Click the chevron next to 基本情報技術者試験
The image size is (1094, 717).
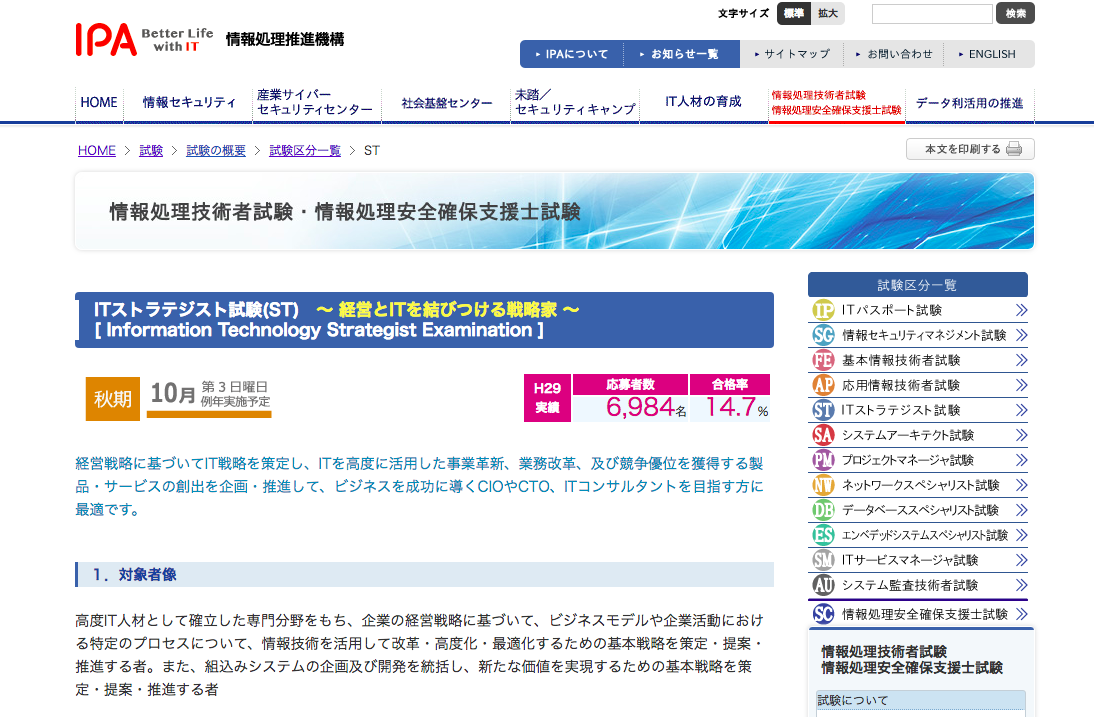click(x=1021, y=361)
